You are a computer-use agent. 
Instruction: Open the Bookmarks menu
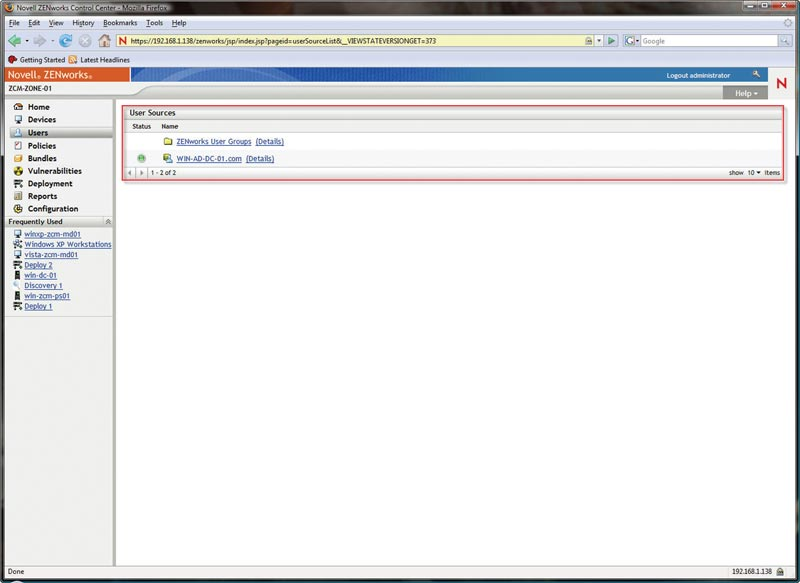click(120, 23)
